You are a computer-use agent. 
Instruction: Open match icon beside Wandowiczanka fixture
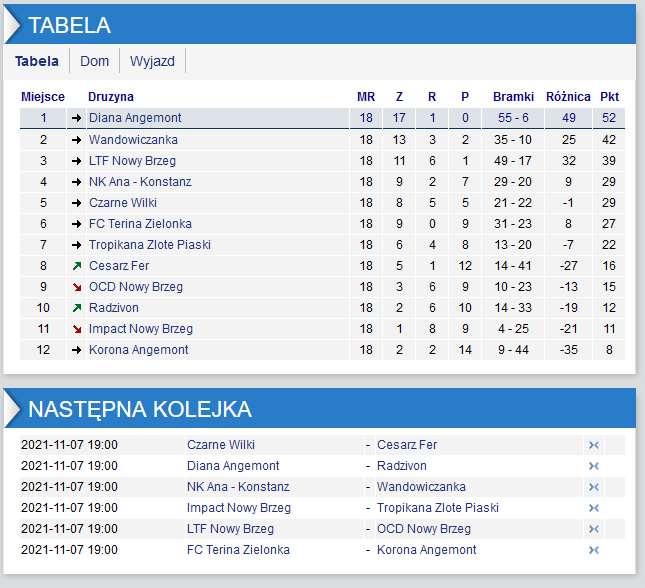(594, 487)
